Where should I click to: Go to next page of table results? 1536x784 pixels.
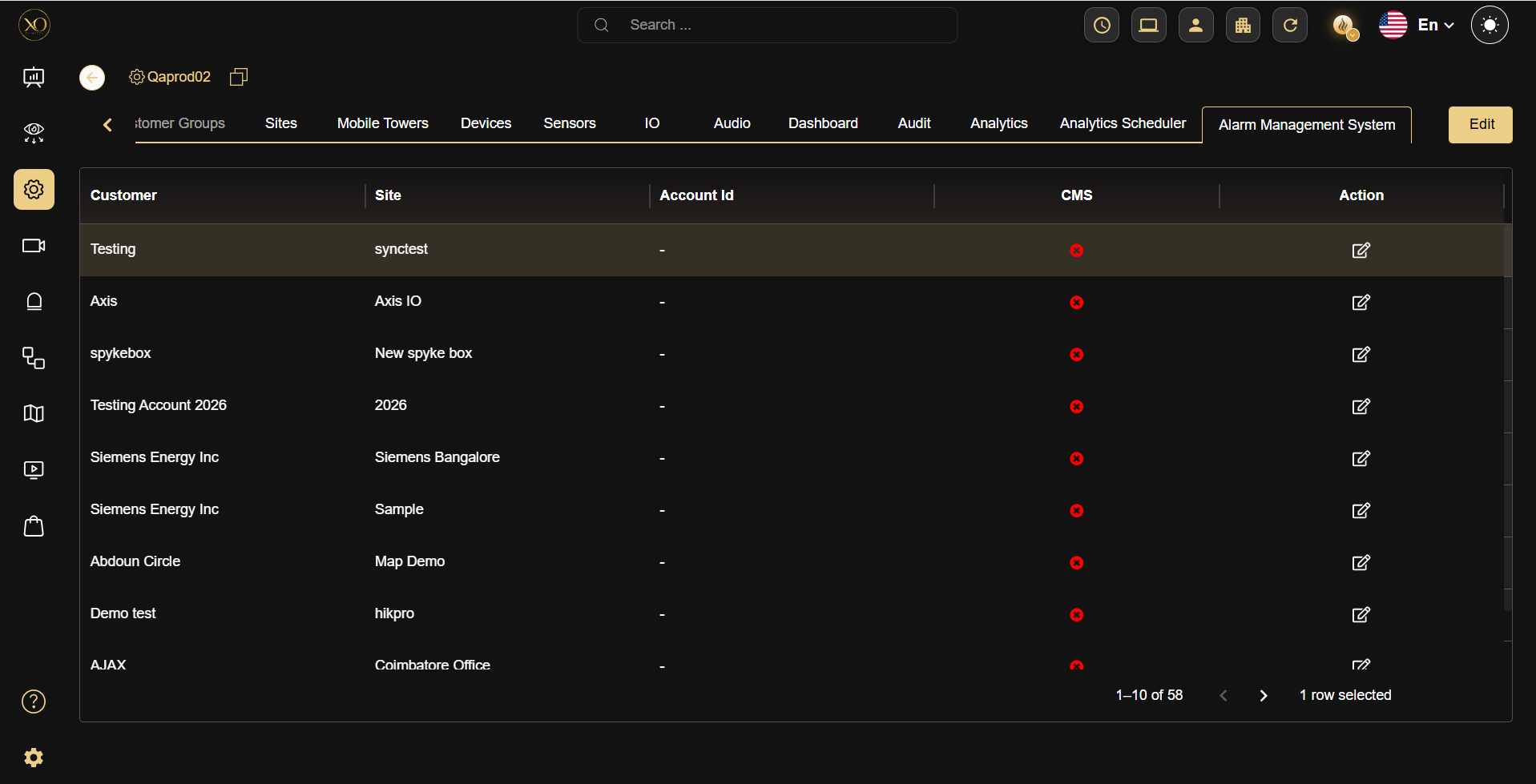[1264, 696]
